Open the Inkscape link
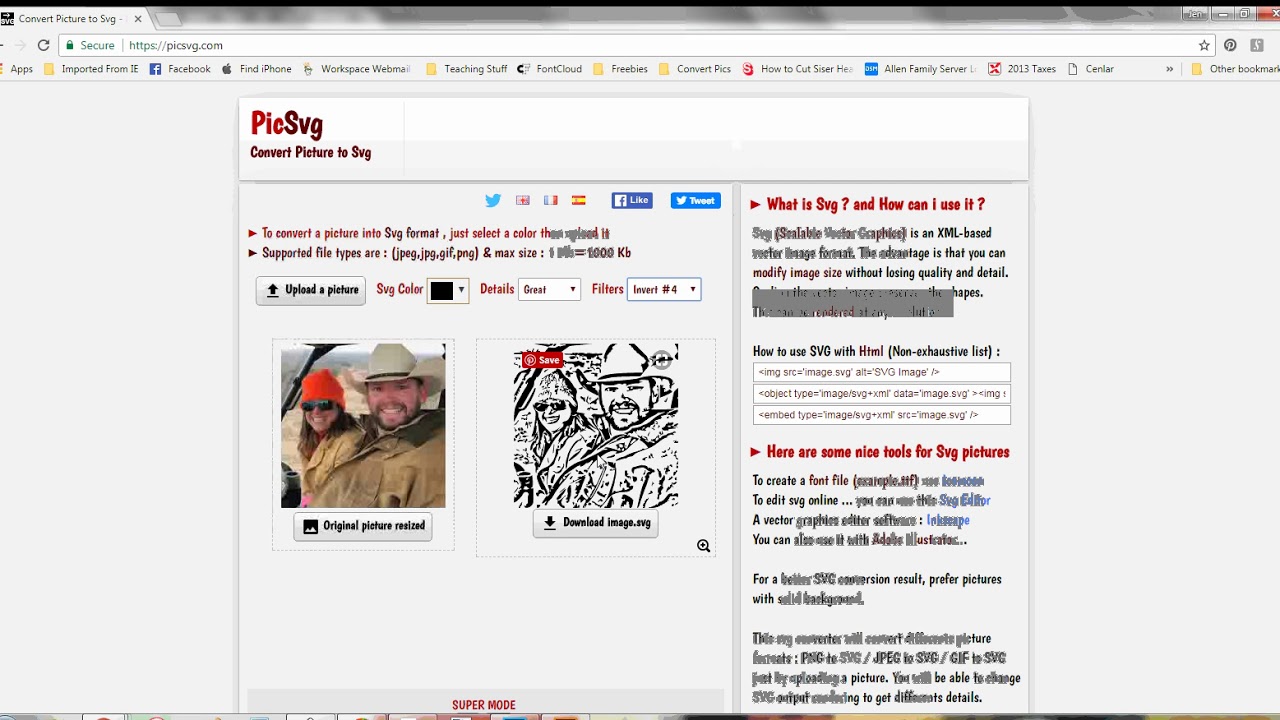The image size is (1280, 720). 948,520
